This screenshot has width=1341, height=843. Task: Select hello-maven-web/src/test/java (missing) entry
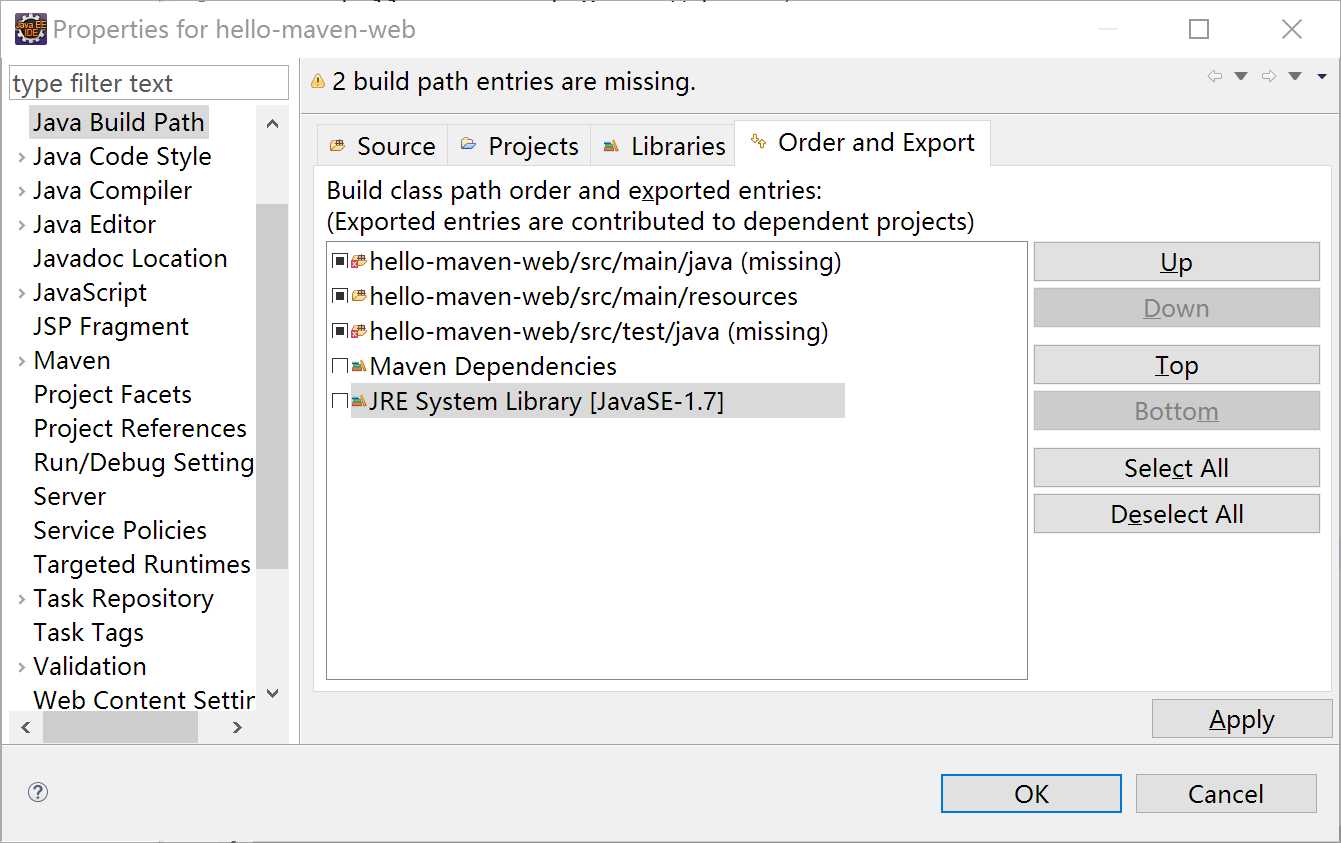tap(599, 332)
